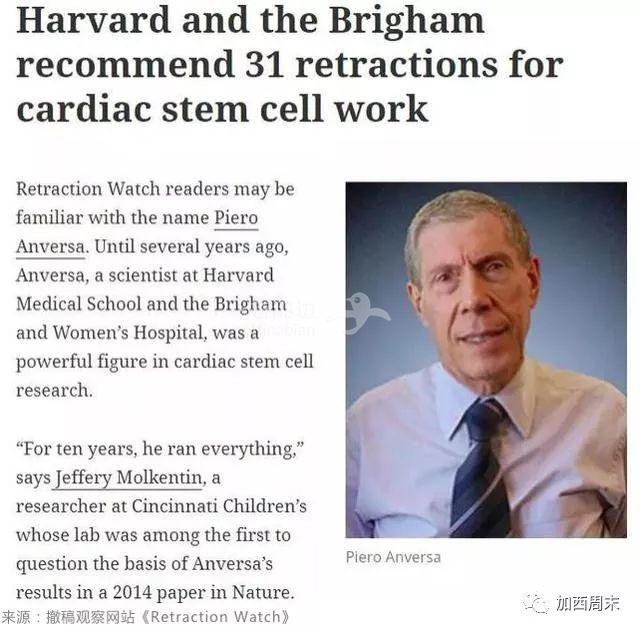Open the portrait photo of Piero Anversa
Image resolution: width=640 pixels, height=632 pixels.
486,360
